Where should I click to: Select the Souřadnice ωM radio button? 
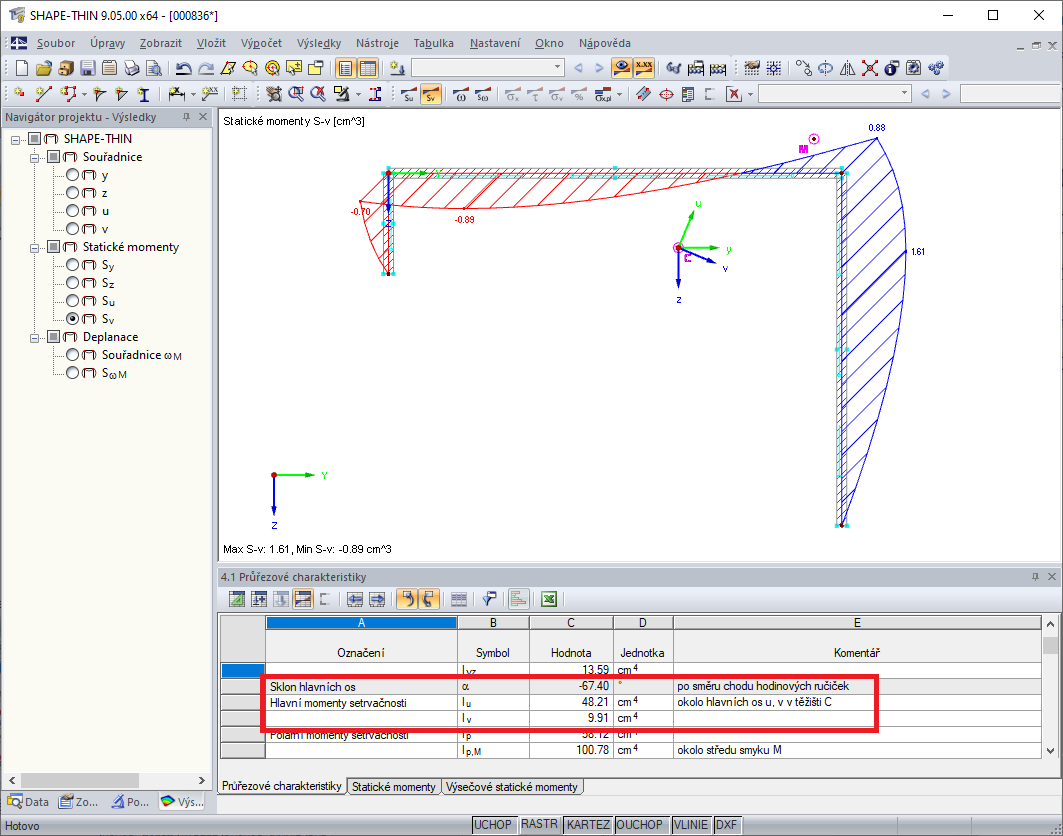pos(73,355)
